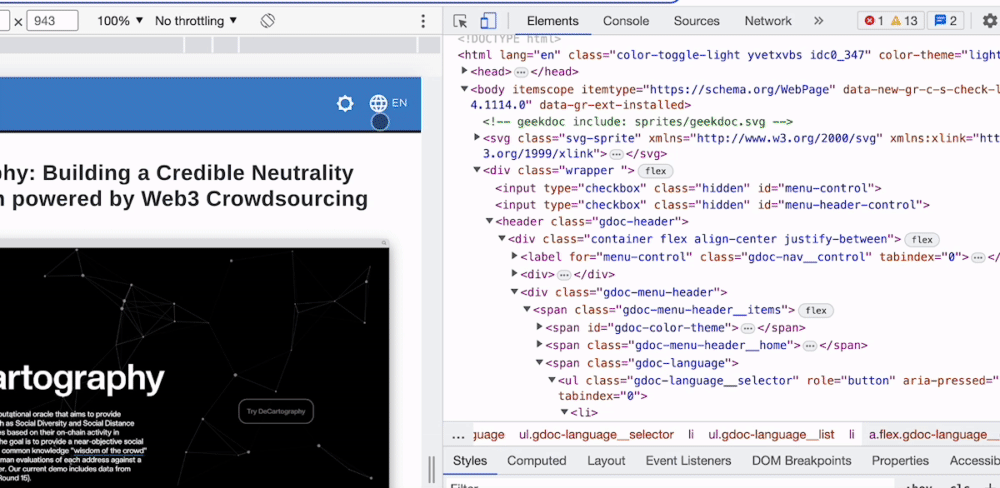This screenshot has width=1000, height=488.
Task: Show more DevTools tabs chevron
Action: (819, 21)
